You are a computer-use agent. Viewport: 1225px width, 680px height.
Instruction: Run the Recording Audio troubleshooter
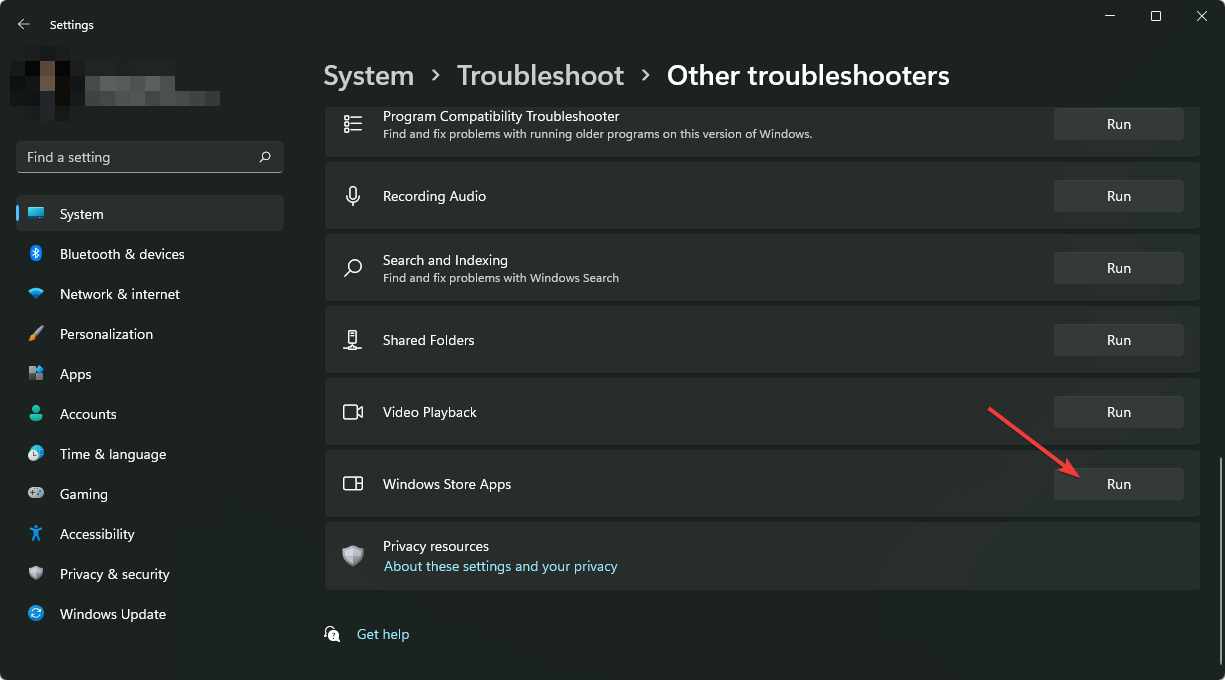[x=1118, y=196]
